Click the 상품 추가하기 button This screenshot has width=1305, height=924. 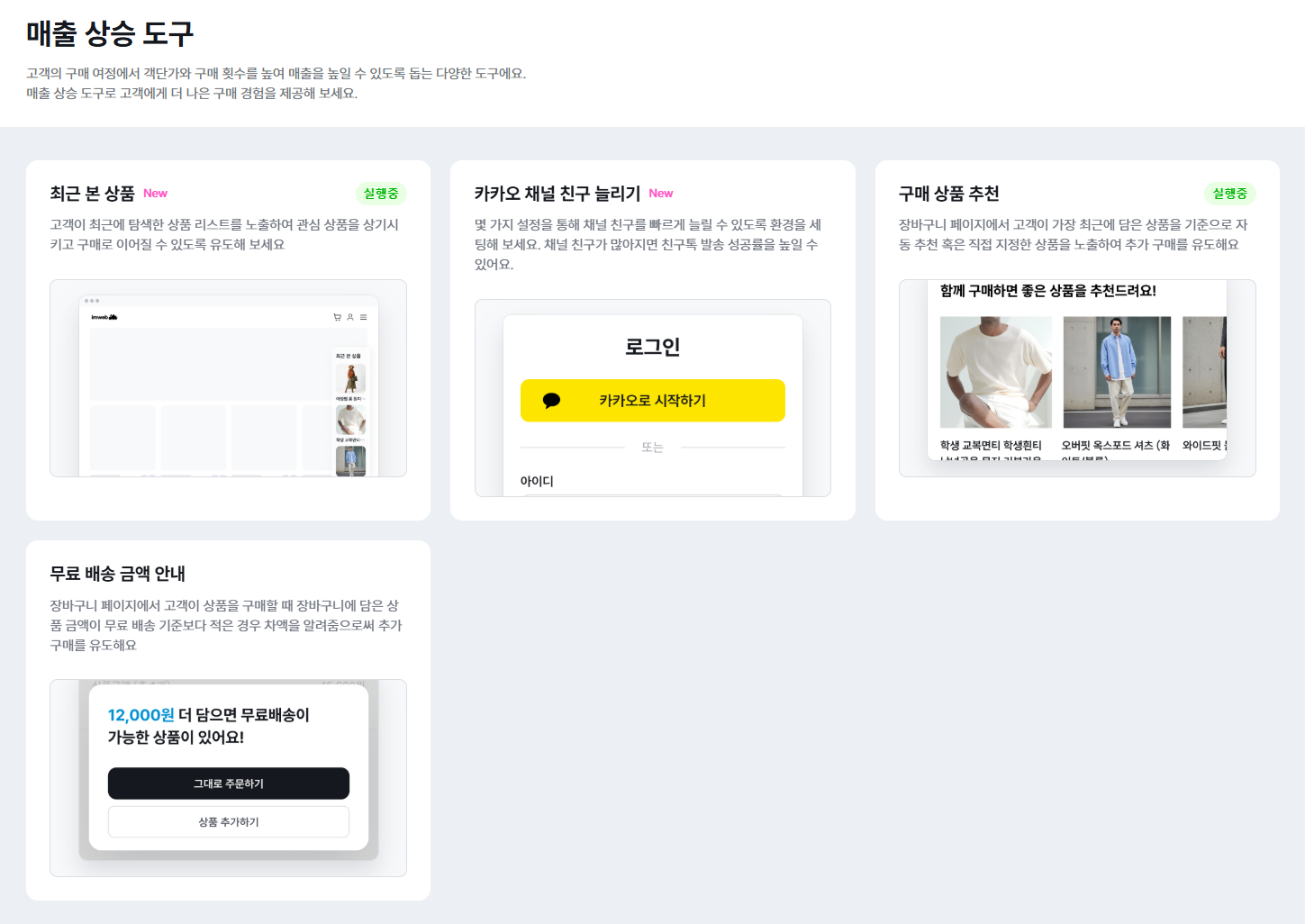(x=229, y=821)
